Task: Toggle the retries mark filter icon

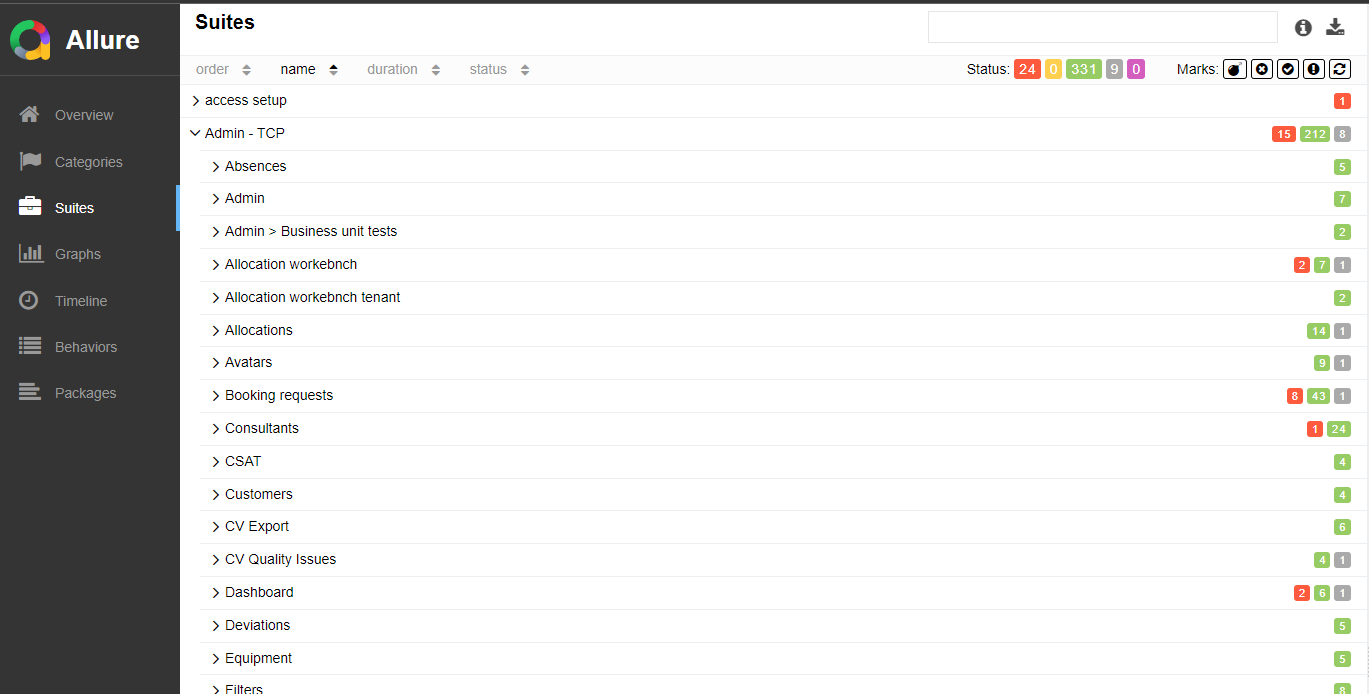Action: [x=1340, y=69]
